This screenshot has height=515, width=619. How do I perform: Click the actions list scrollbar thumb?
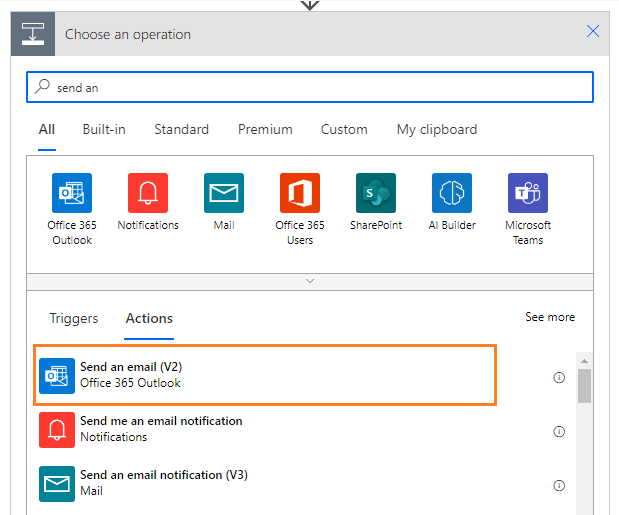pyautogui.click(x=585, y=386)
